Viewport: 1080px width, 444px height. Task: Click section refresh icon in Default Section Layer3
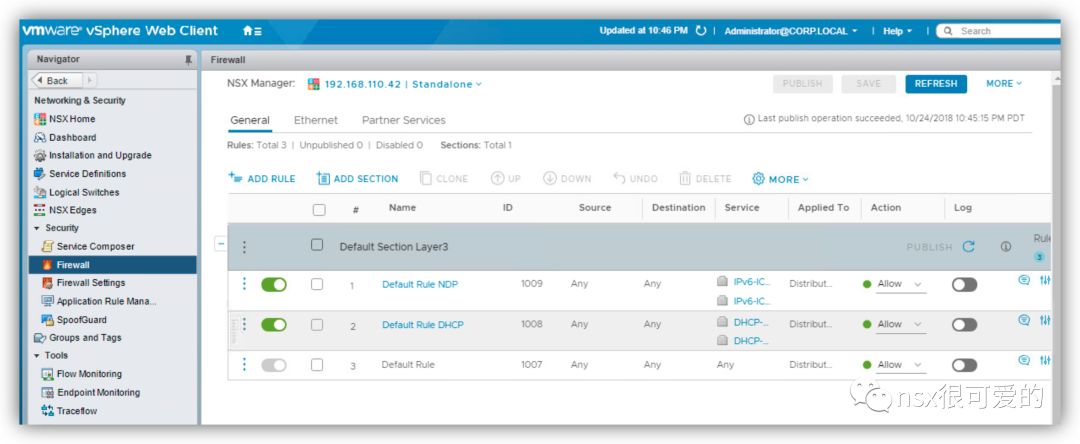pos(968,246)
